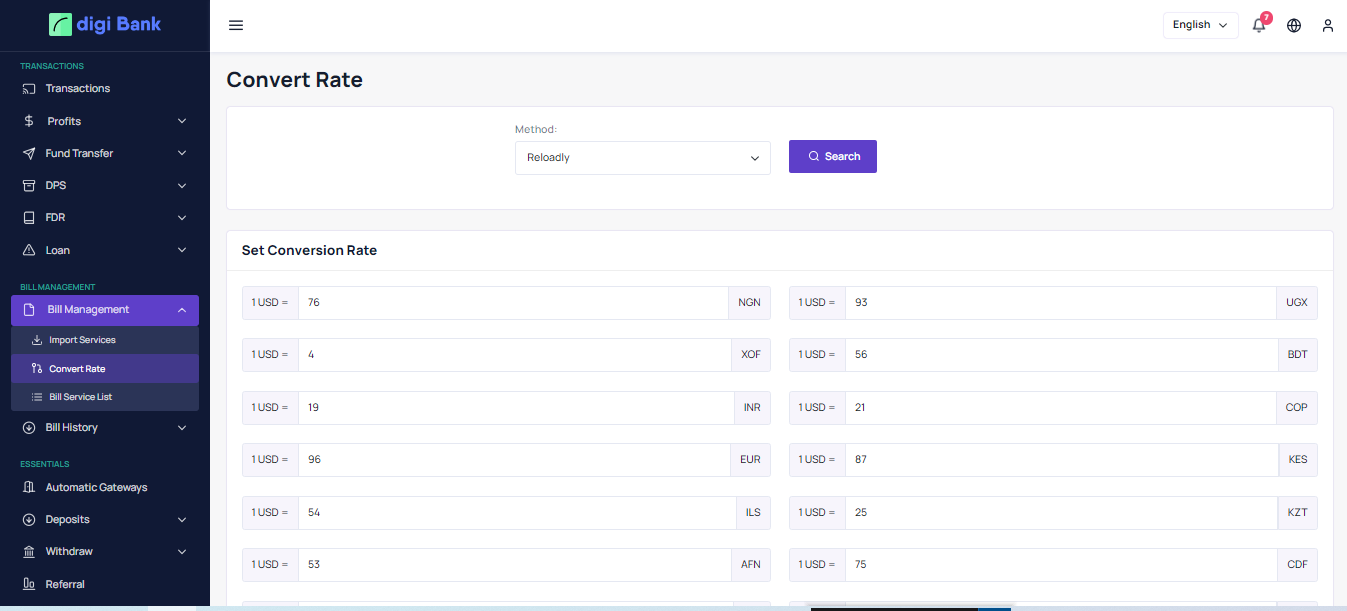The width and height of the screenshot is (1347, 611).
Task: Open the English language dropdown
Action: (1200, 25)
